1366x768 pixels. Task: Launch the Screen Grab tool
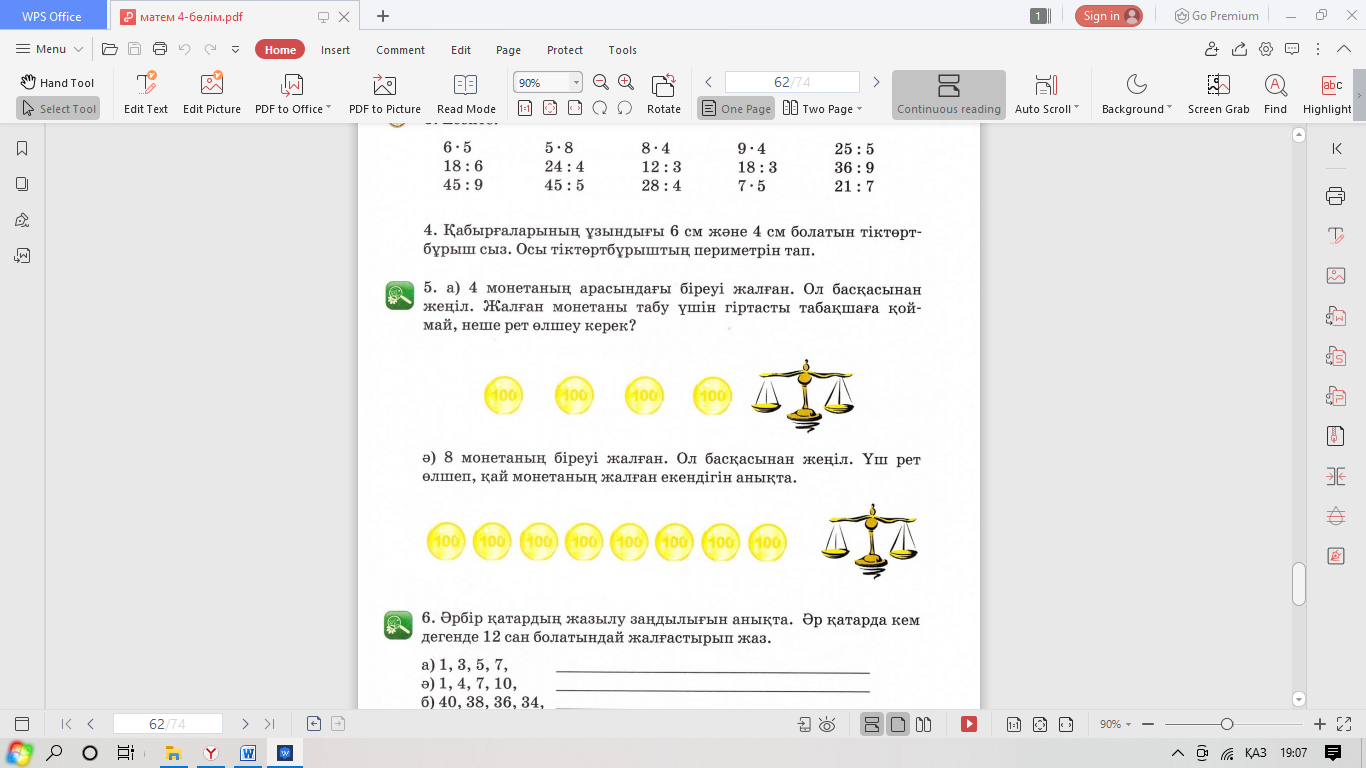pyautogui.click(x=1218, y=85)
